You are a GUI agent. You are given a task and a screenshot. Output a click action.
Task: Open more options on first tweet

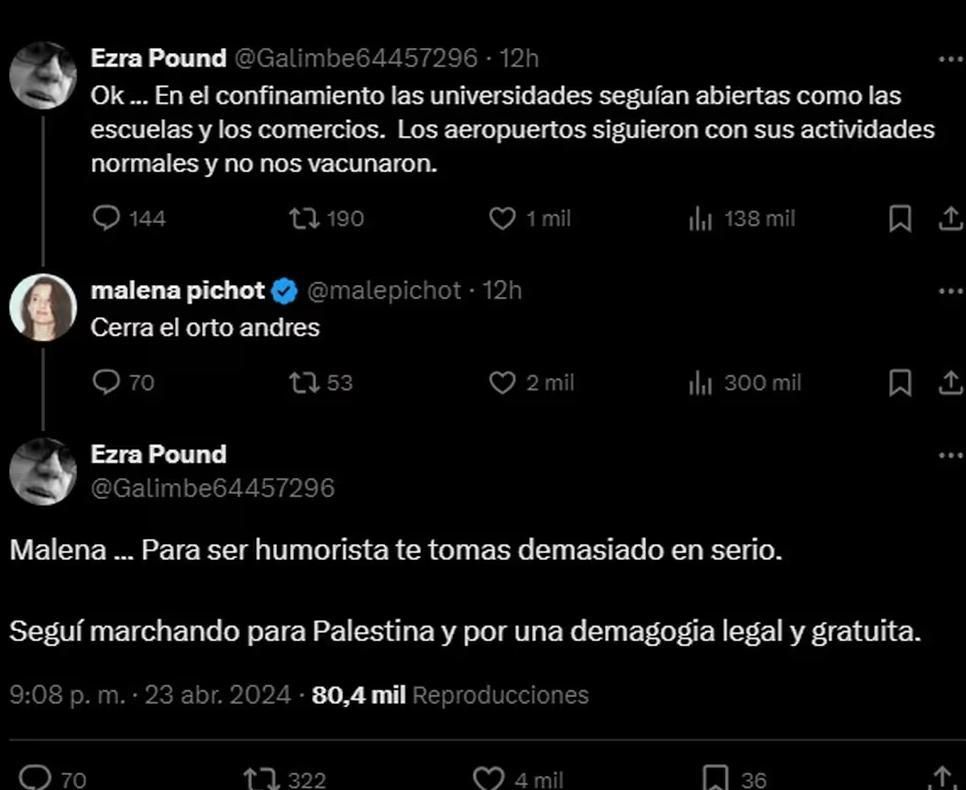(949, 59)
